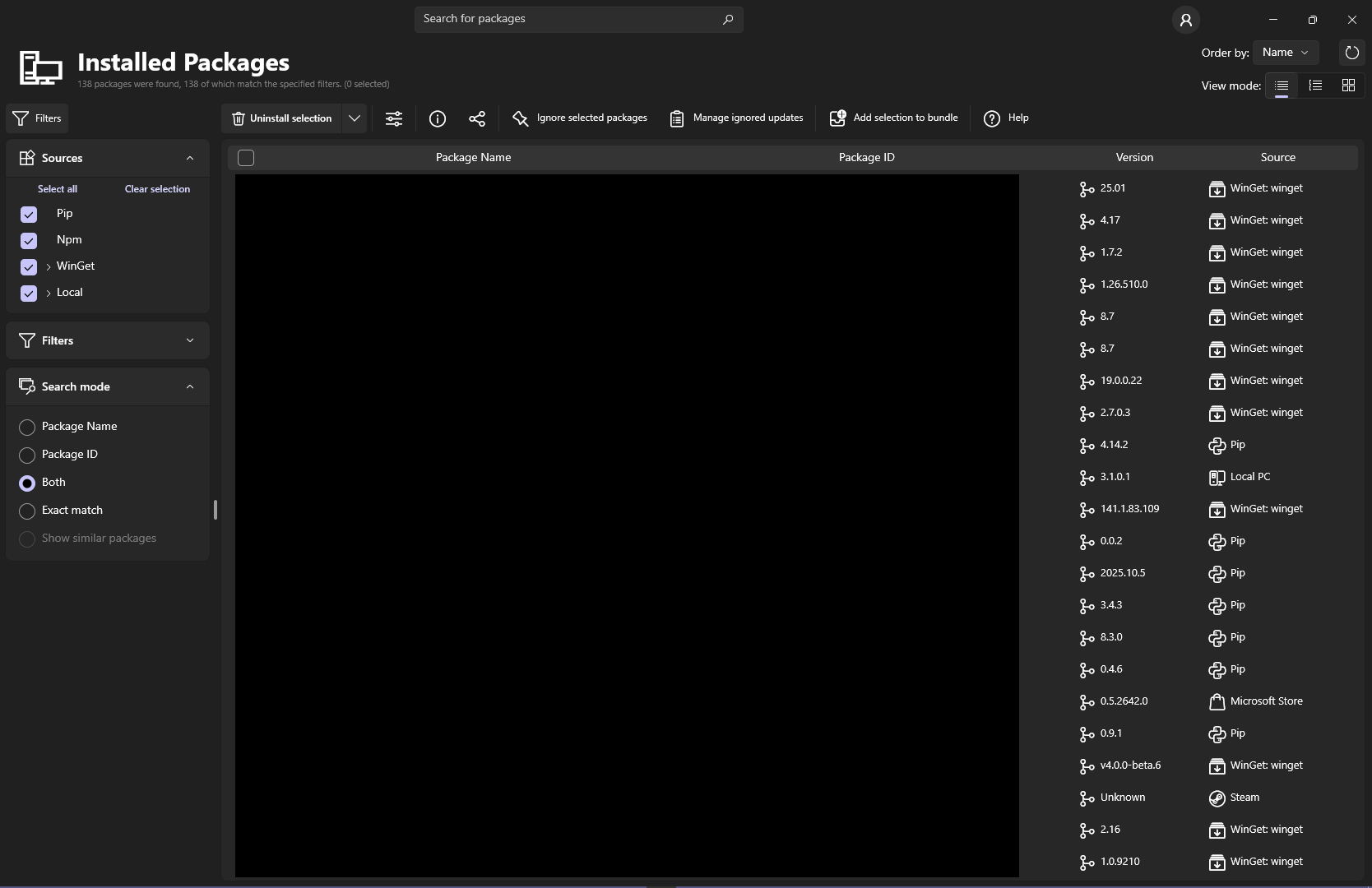Switch to bulleted list view icon
The width and height of the screenshot is (1372, 888).
click(1315, 86)
